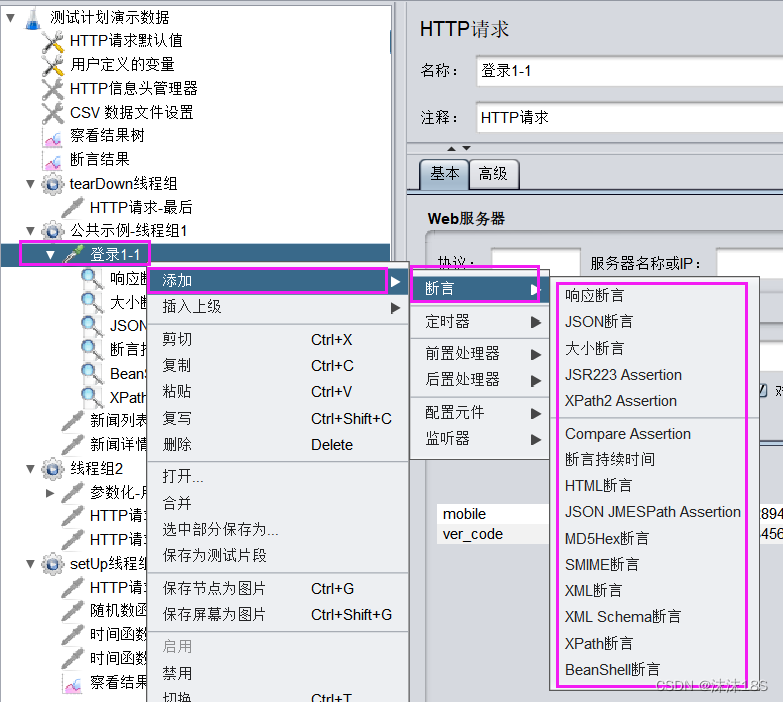Click the dropper icon beside 新闻列表
783x702 pixels.
coord(72,421)
